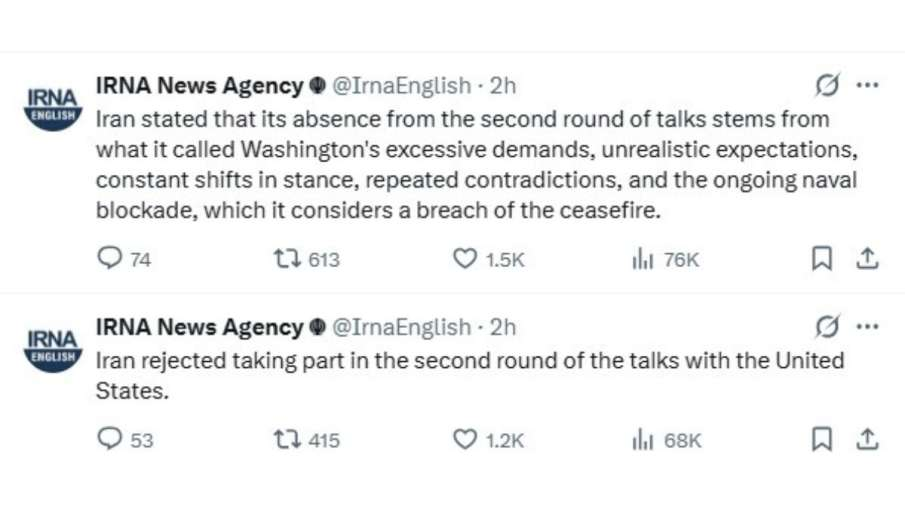Open more options for the first tweet
This screenshot has height=509, width=905.
point(867,86)
